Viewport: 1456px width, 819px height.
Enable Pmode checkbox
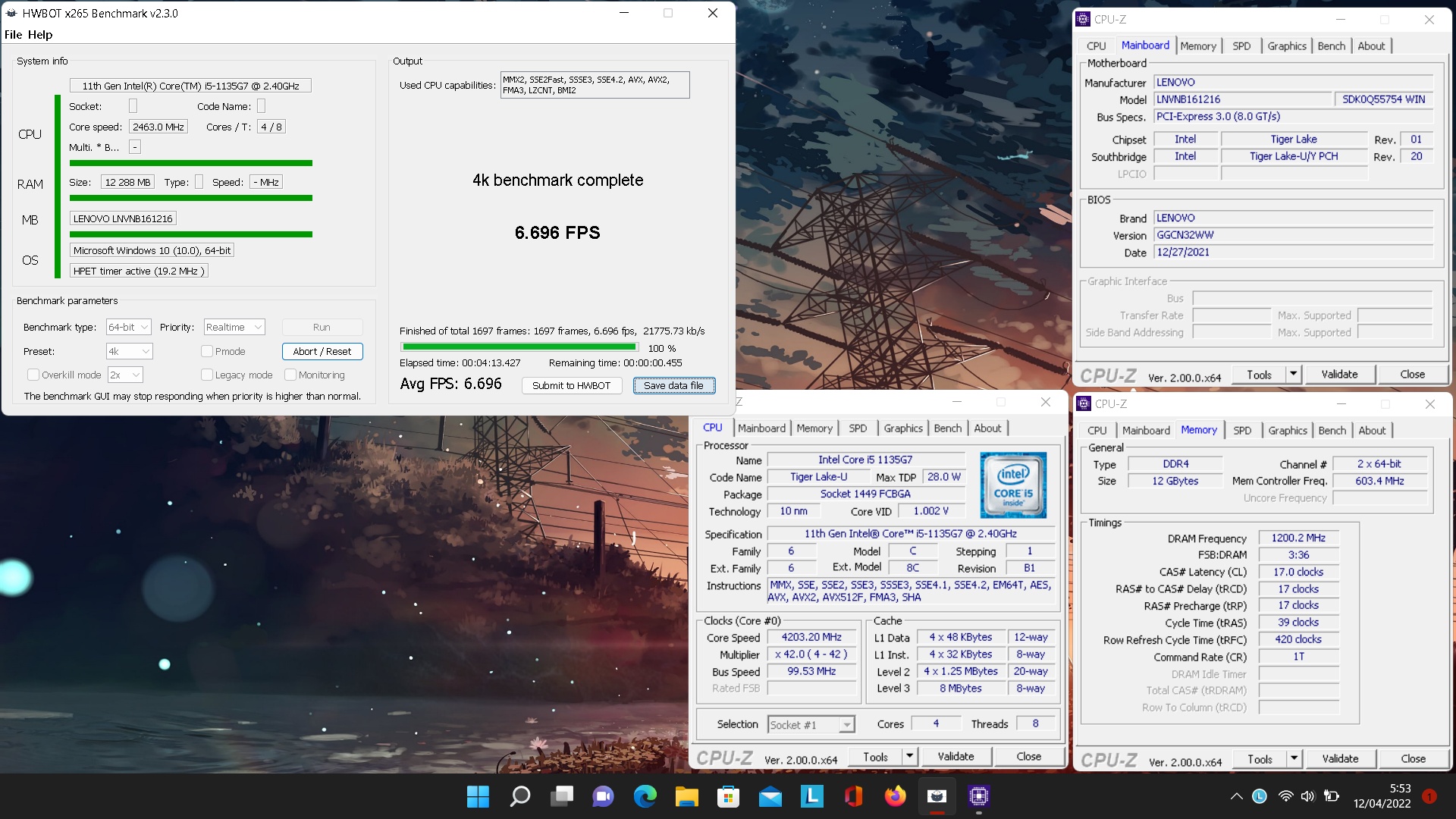pyautogui.click(x=206, y=351)
